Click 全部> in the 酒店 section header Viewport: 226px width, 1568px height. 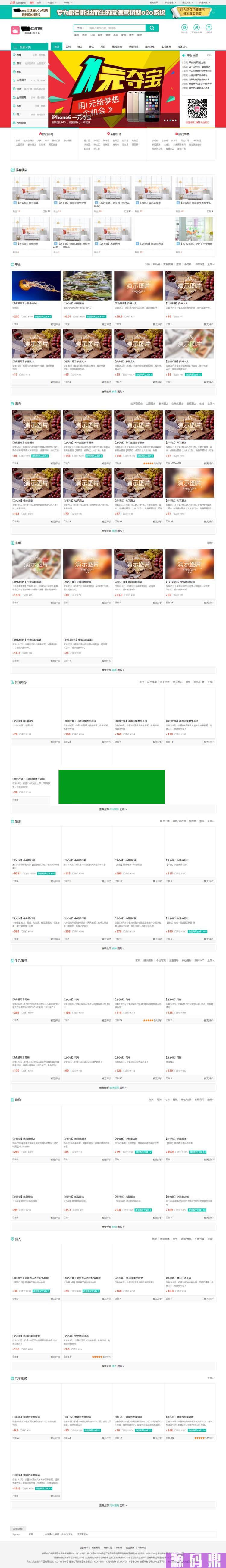coord(211,404)
